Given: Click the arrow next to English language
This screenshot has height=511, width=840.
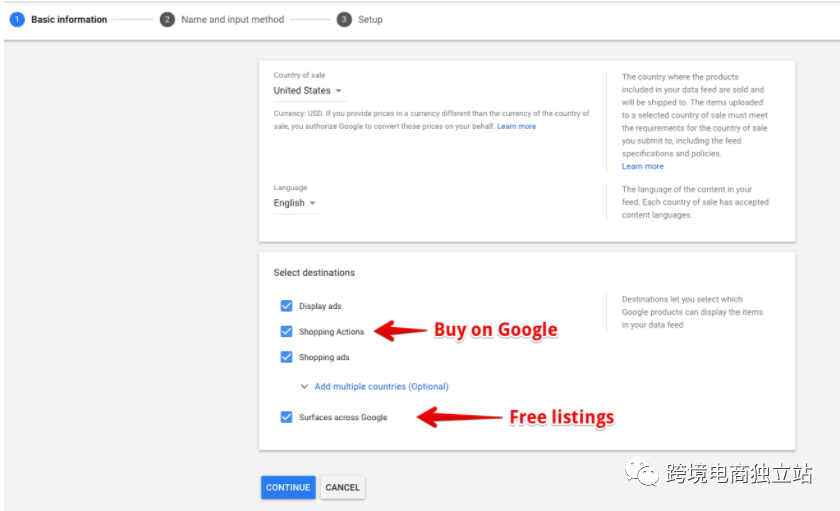Looking at the screenshot, I should pos(312,203).
